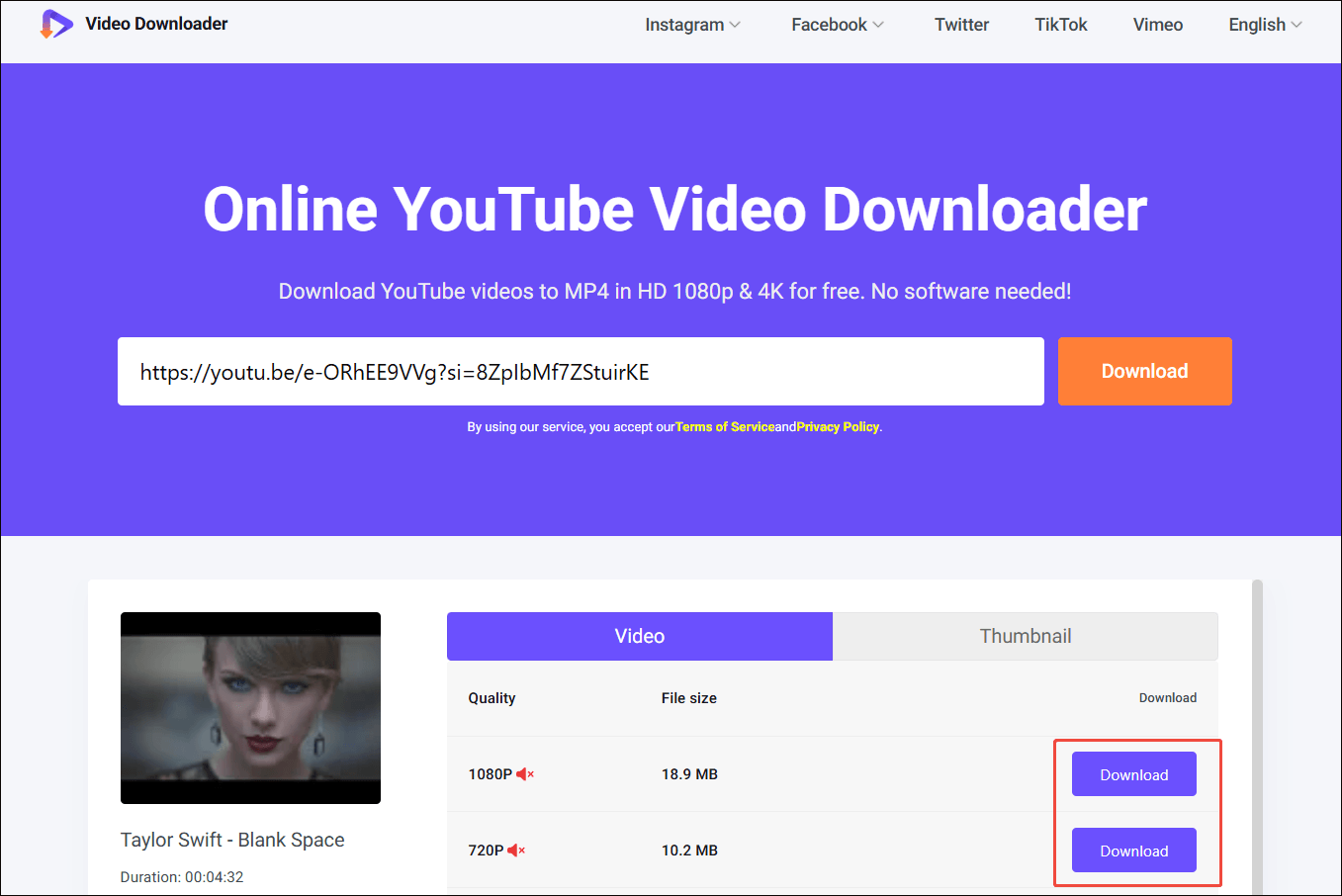The height and width of the screenshot is (896, 1342).
Task: Click the 'Duration: 00:04:32' text
Action: click(x=182, y=877)
